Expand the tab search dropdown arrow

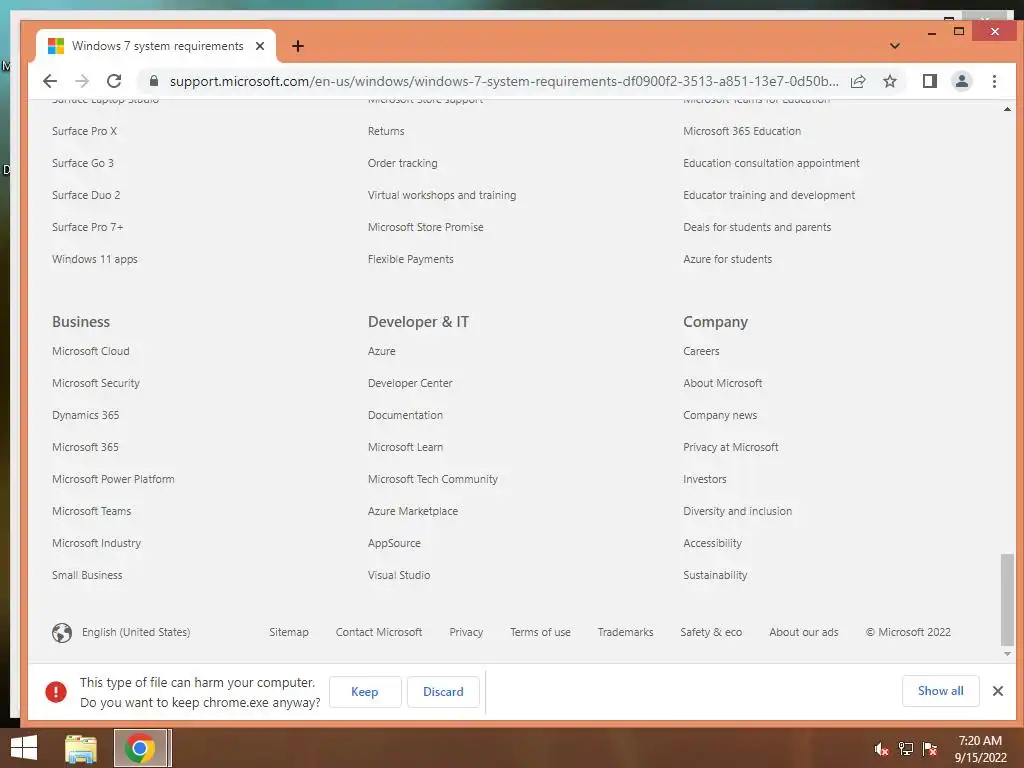(895, 46)
